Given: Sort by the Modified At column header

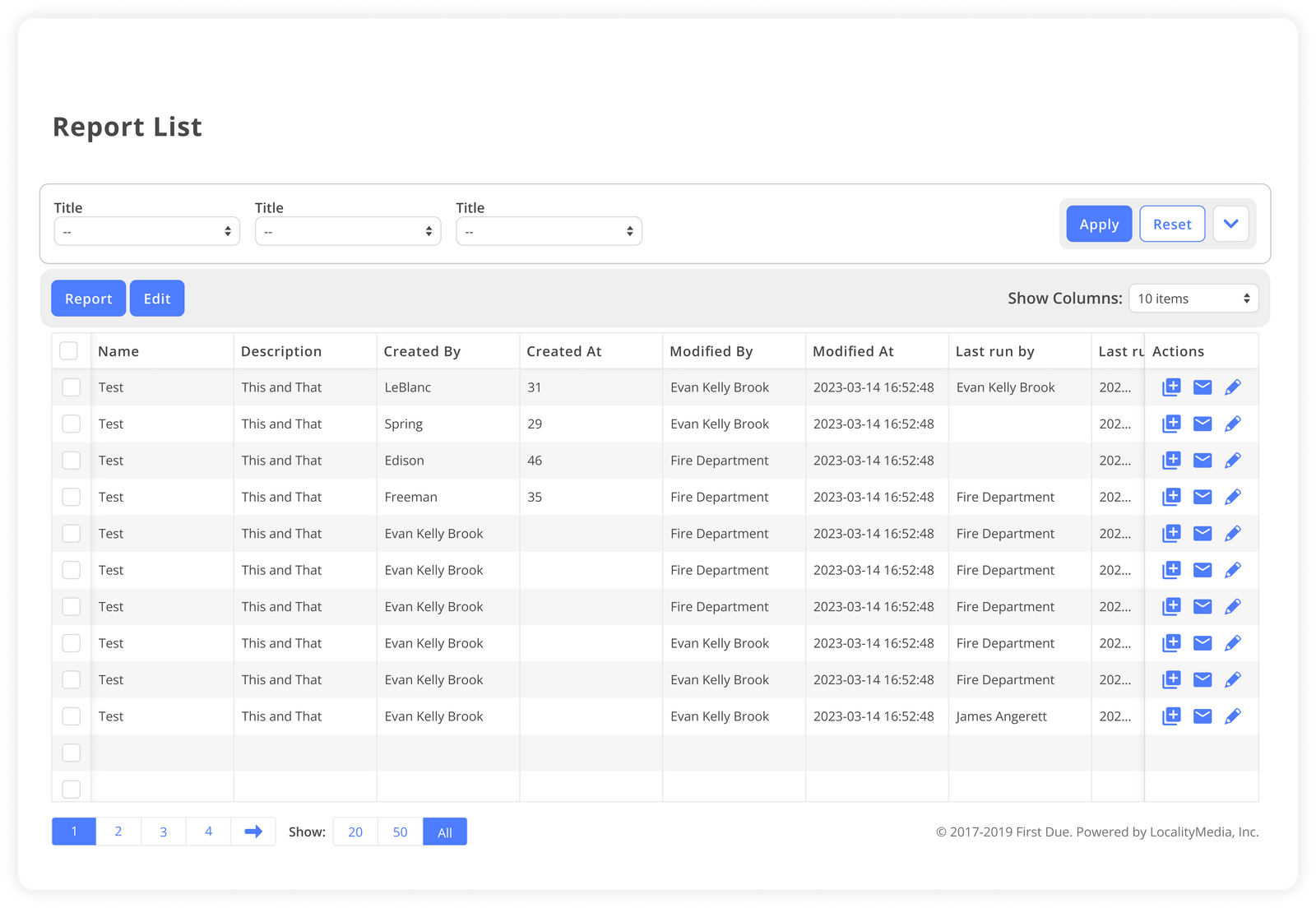Looking at the screenshot, I should [853, 351].
